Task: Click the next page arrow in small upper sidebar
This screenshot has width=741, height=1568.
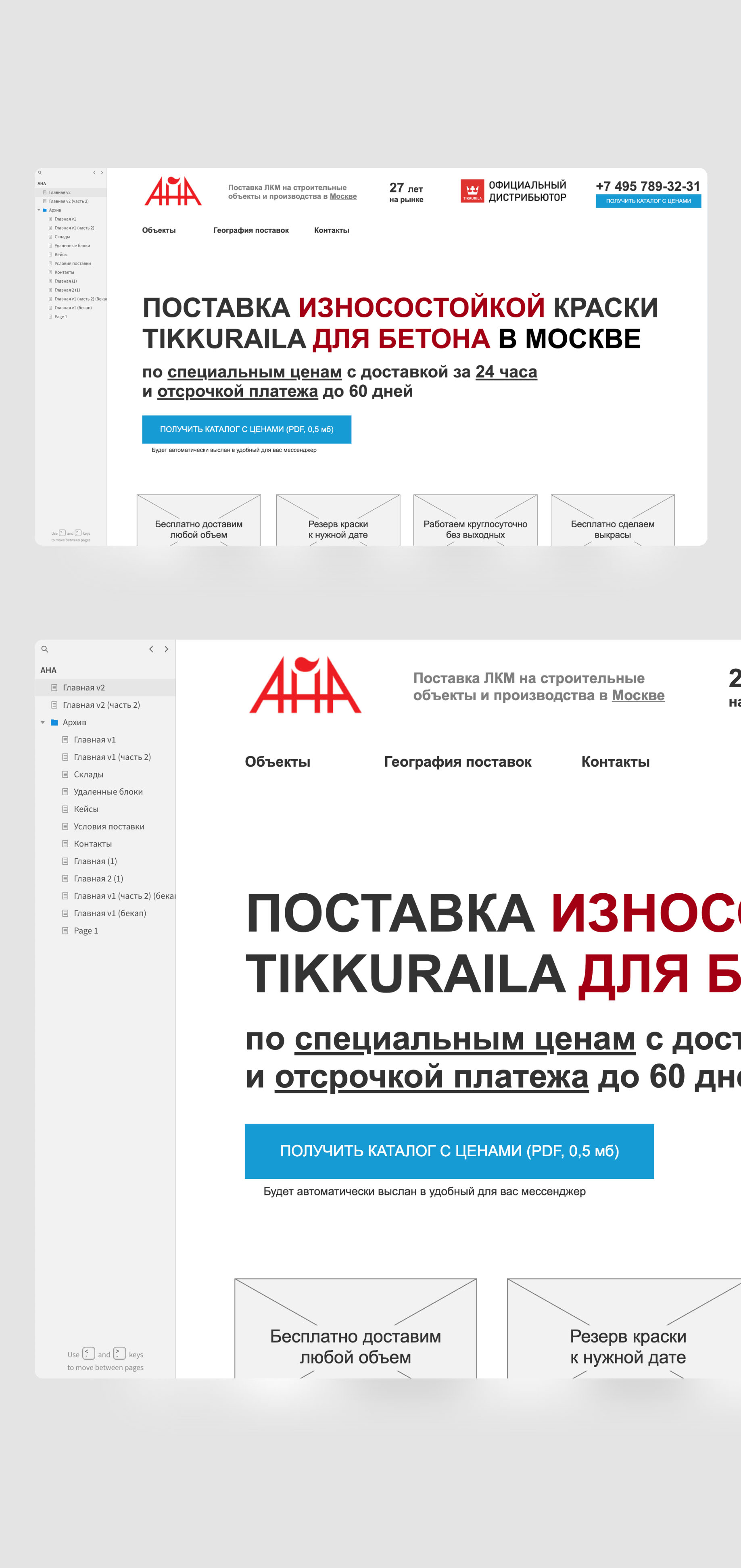Action: tap(102, 173)
